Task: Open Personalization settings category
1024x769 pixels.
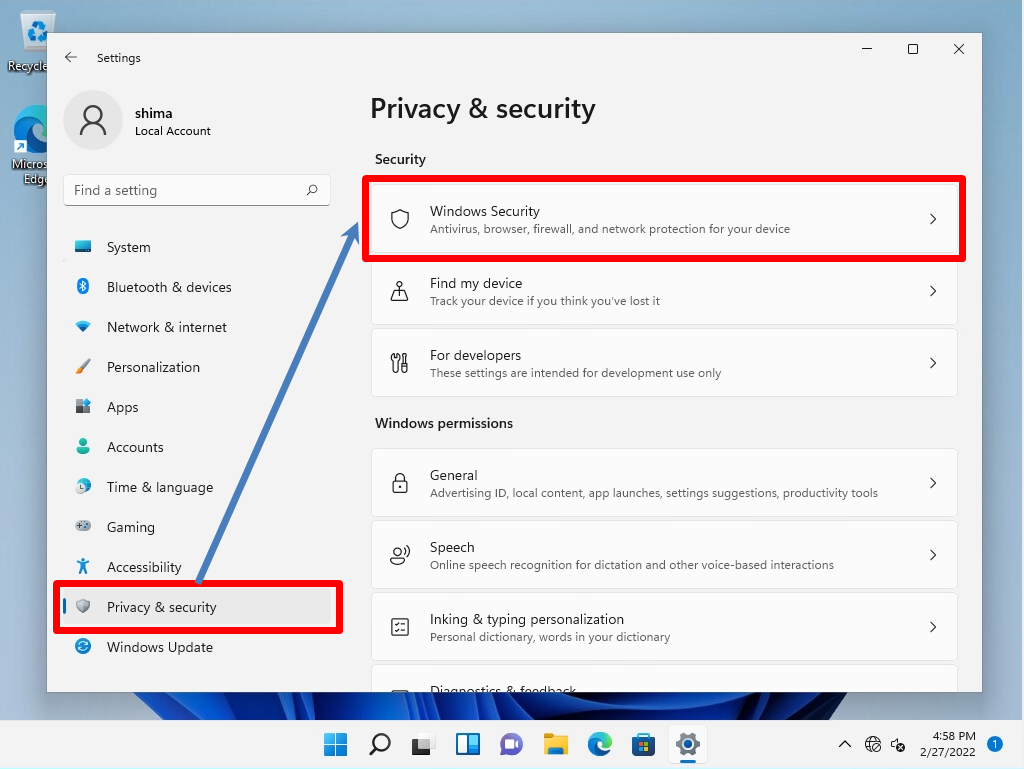Action: [197, 367]
